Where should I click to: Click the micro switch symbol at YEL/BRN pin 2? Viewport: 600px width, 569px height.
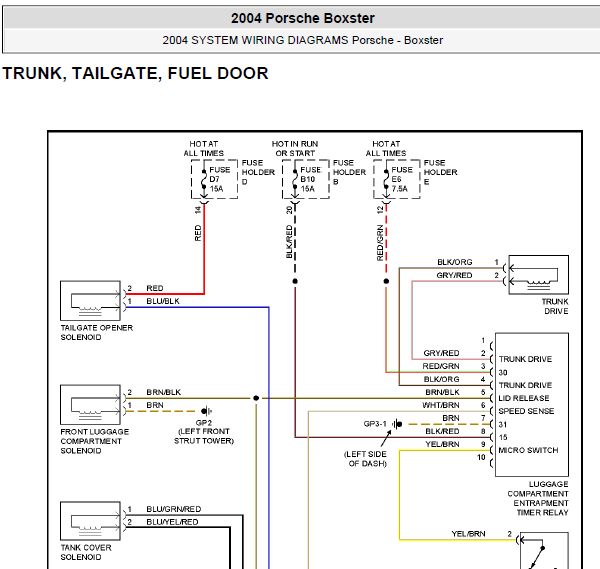coord(544,550)
